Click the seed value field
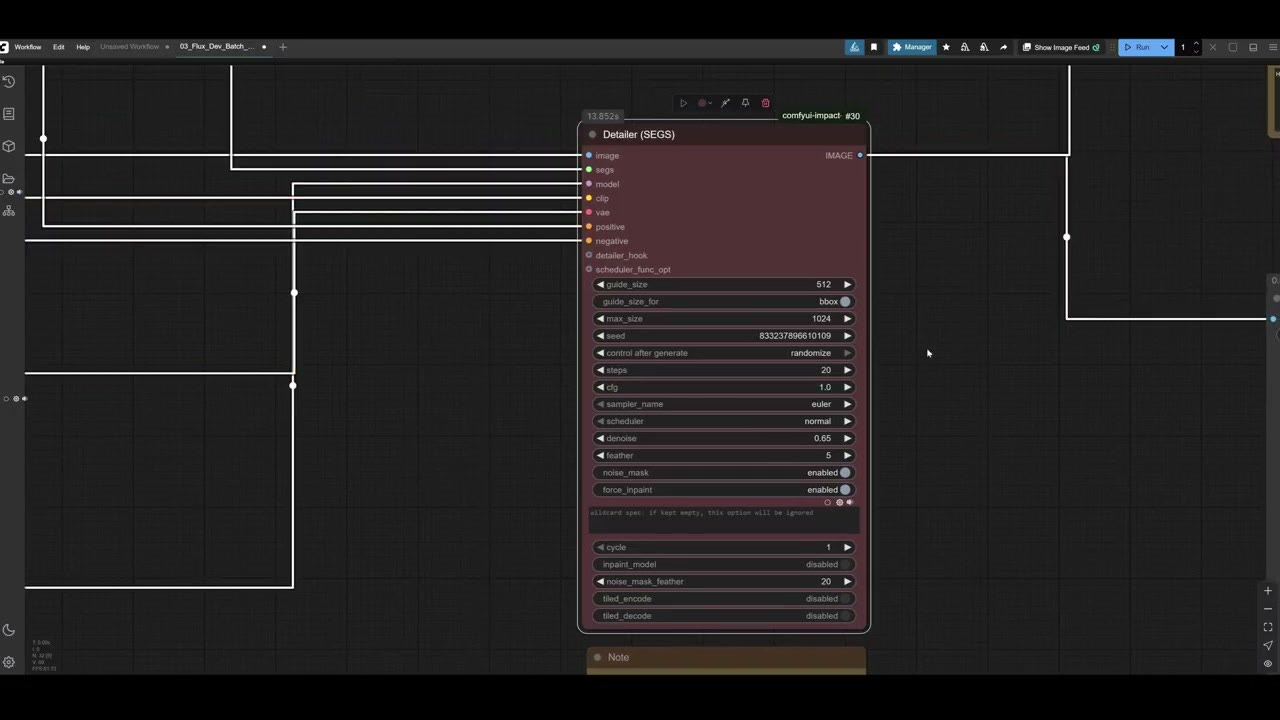The image size is (1280, 720). (724, 336)
